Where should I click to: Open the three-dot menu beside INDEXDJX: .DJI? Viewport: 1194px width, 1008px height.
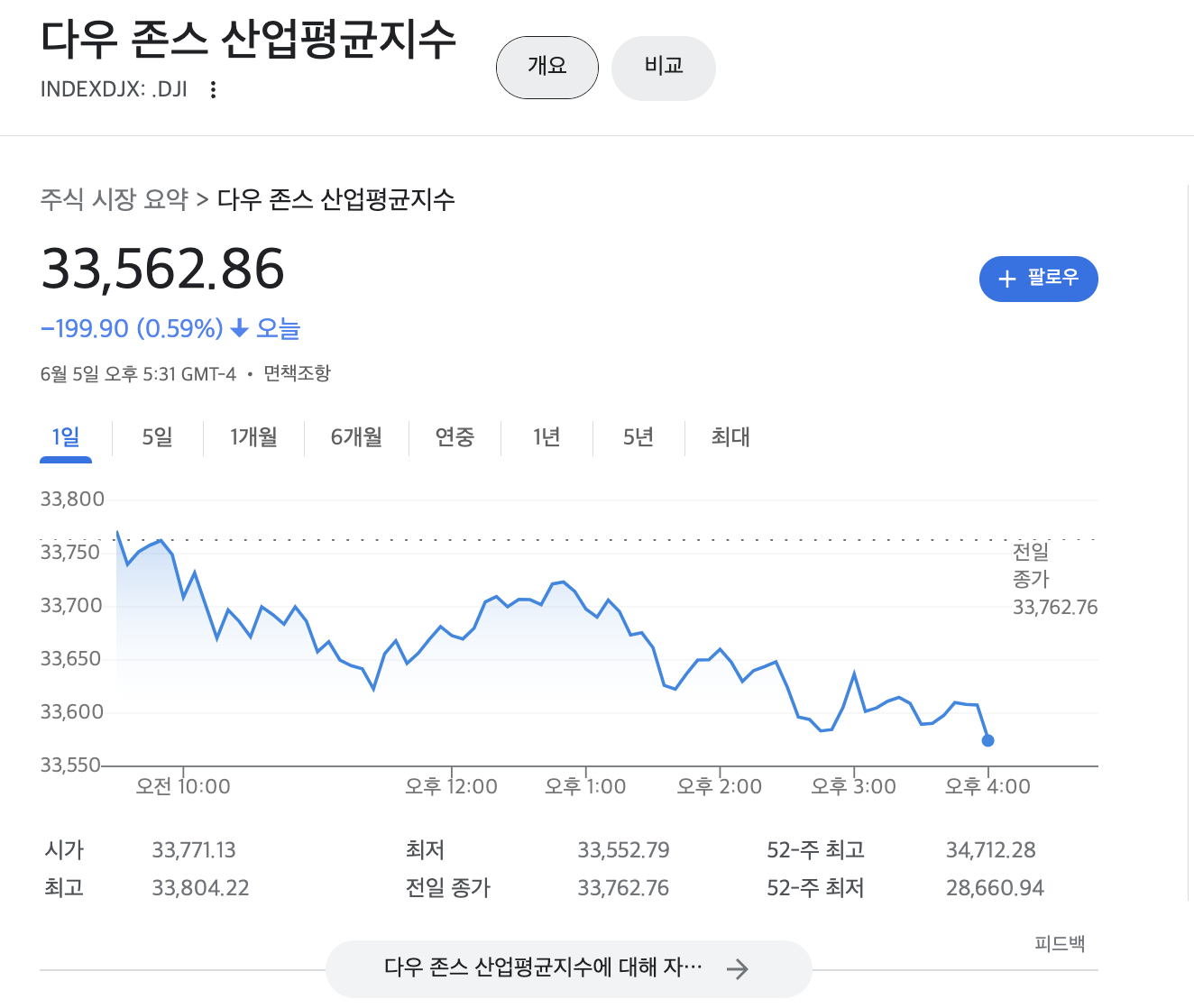pyautogui.click(x=213, y=89)
